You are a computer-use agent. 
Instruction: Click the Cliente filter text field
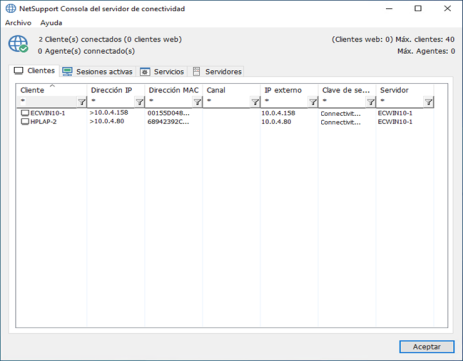click(47, 101)
